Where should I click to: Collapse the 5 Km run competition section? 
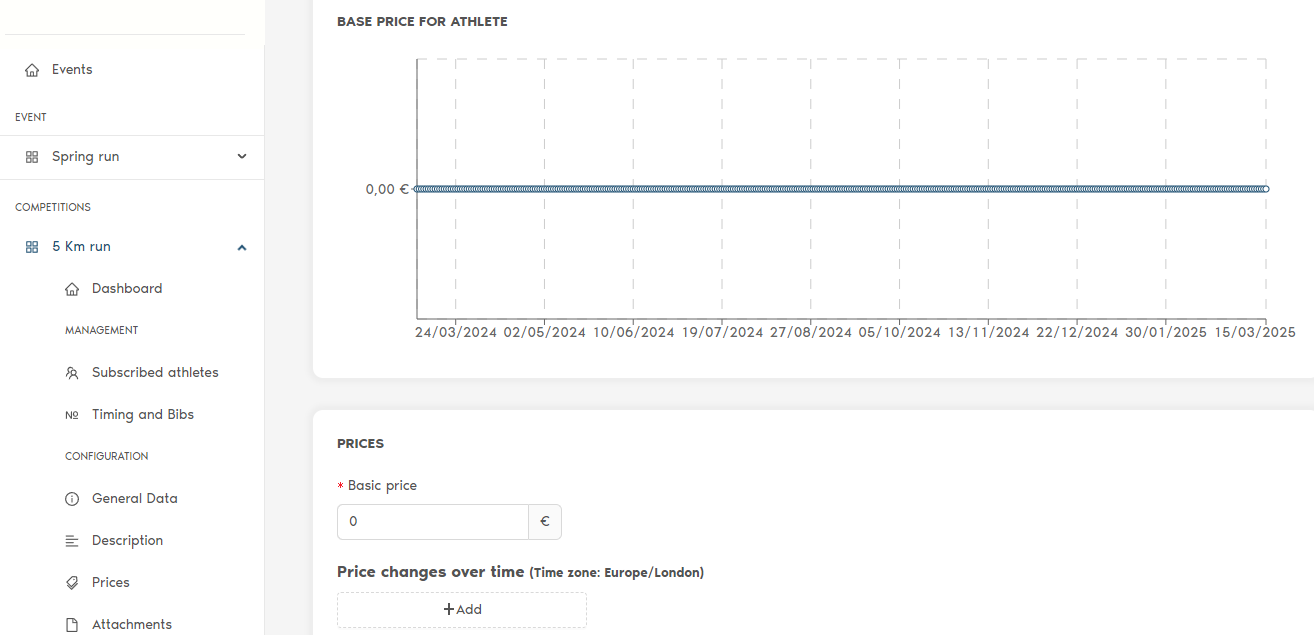242,247
